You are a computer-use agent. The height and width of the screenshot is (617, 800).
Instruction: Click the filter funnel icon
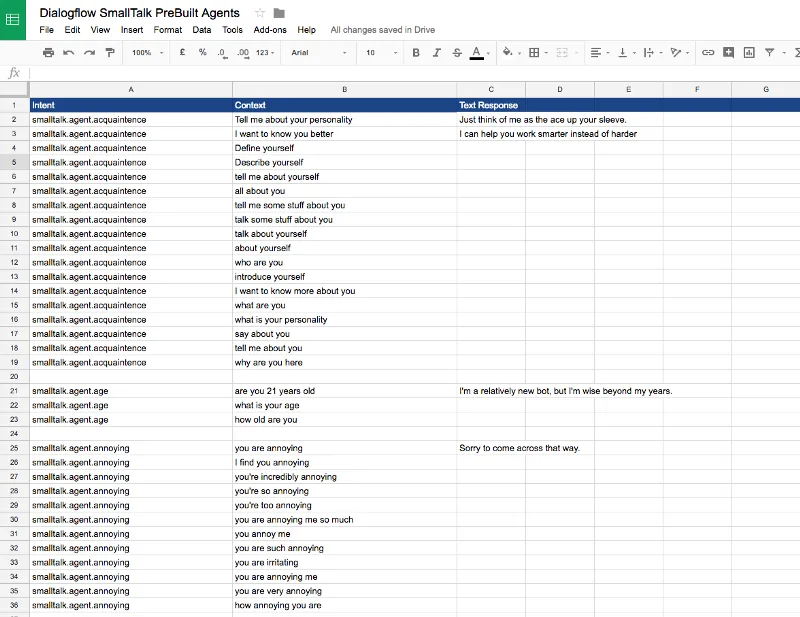pyautogui.click(x=769, y=52)
